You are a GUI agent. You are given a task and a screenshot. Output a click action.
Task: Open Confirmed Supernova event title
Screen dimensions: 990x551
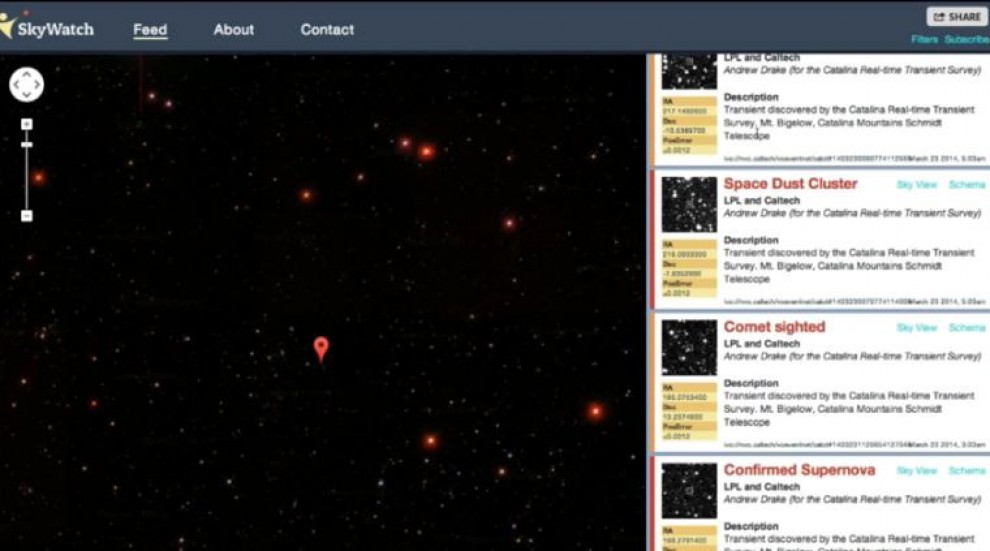(799, 470)
